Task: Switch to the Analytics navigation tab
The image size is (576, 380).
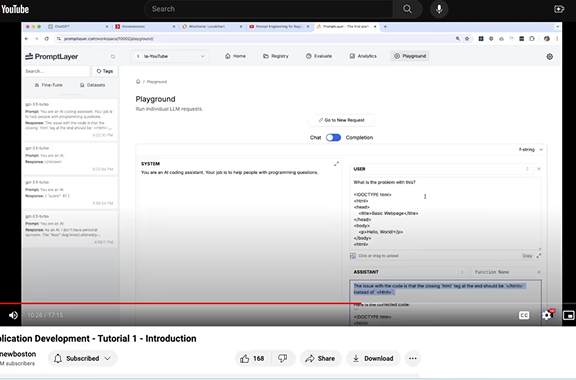Action: pos(363,56)
